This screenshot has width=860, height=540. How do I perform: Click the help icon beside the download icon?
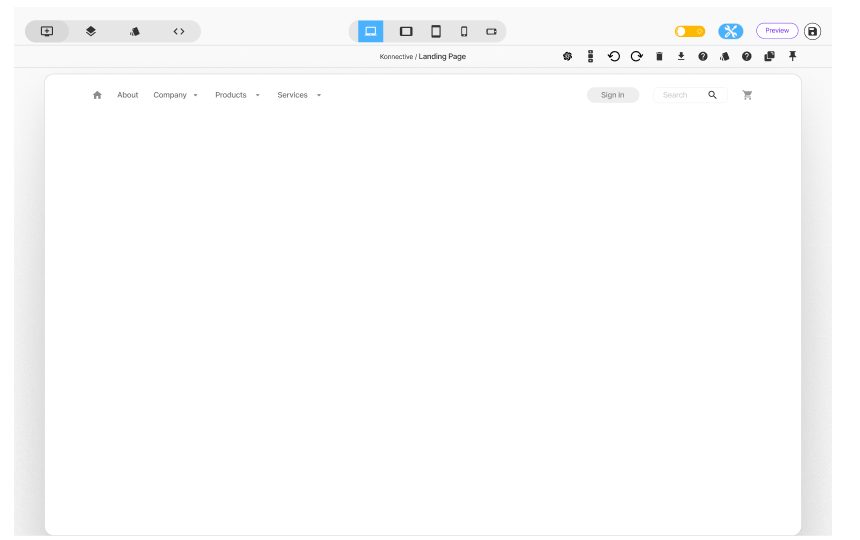[703, 56]
